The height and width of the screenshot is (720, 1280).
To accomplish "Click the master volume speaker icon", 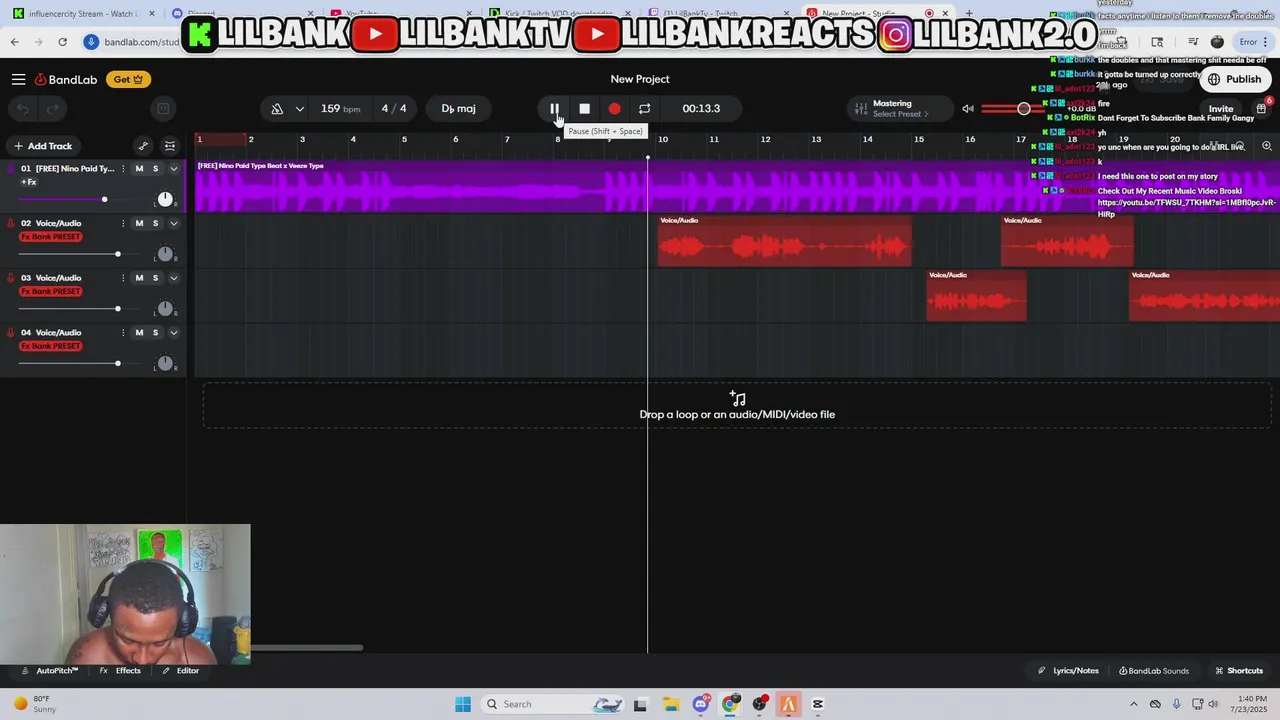I will coord(968,109).
